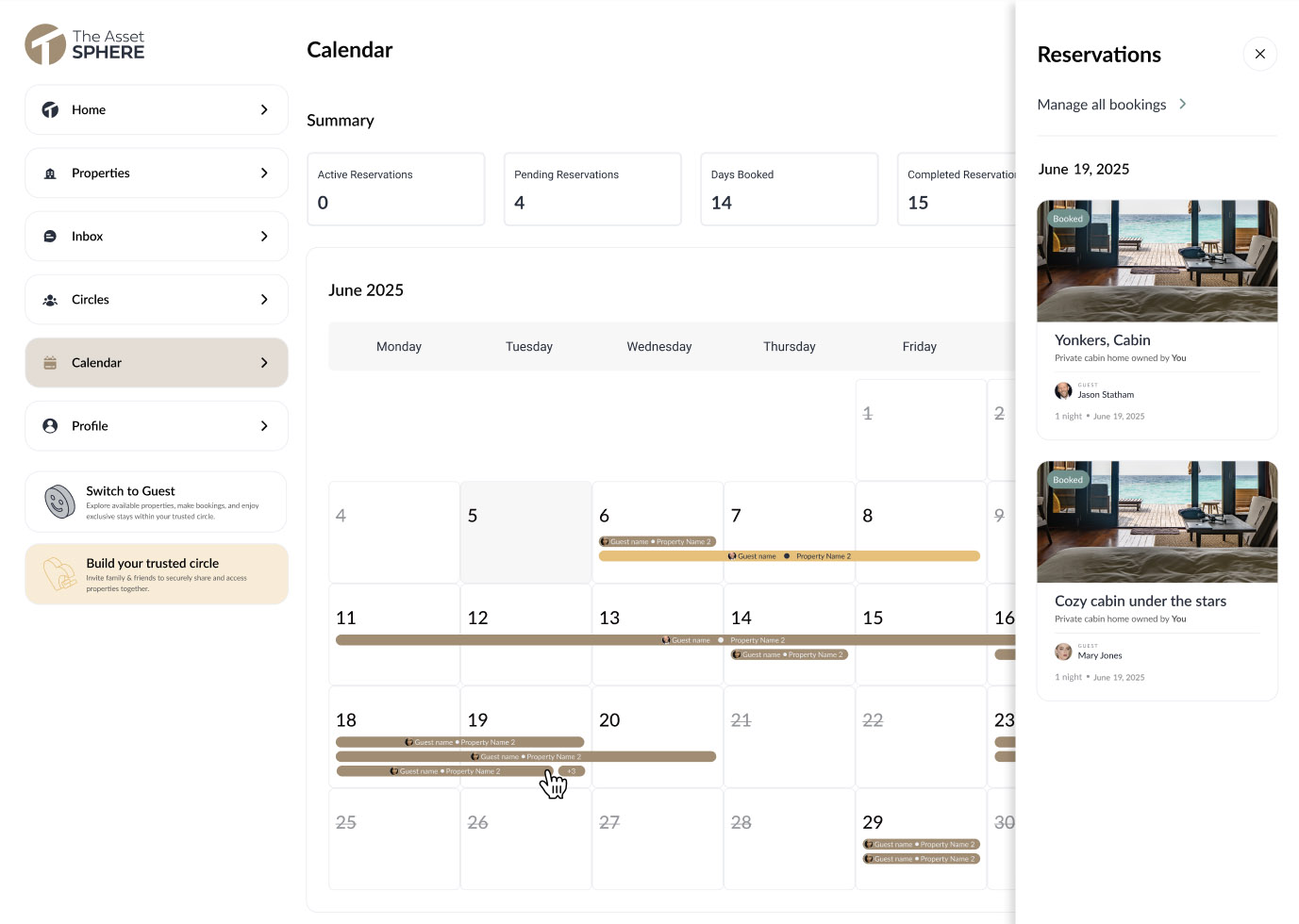Image resolution: width=1299 pixels, height=924 pixels.
Task: Click the Inbox chat bubble icon
Action: [x=50, y=237]
